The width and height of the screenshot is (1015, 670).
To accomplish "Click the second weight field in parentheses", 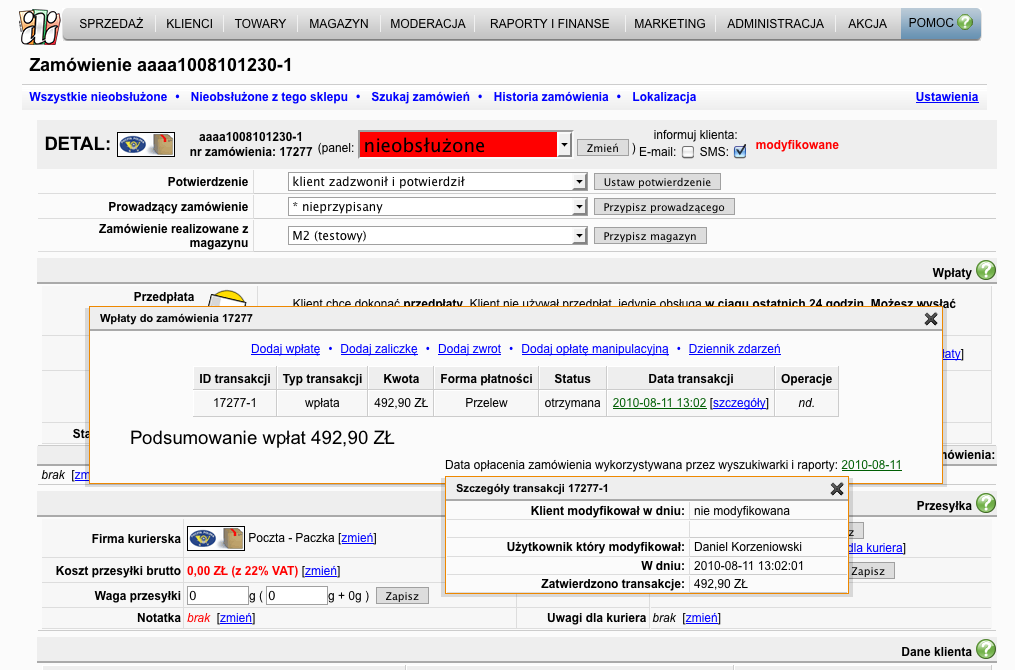I will point(297,596).
